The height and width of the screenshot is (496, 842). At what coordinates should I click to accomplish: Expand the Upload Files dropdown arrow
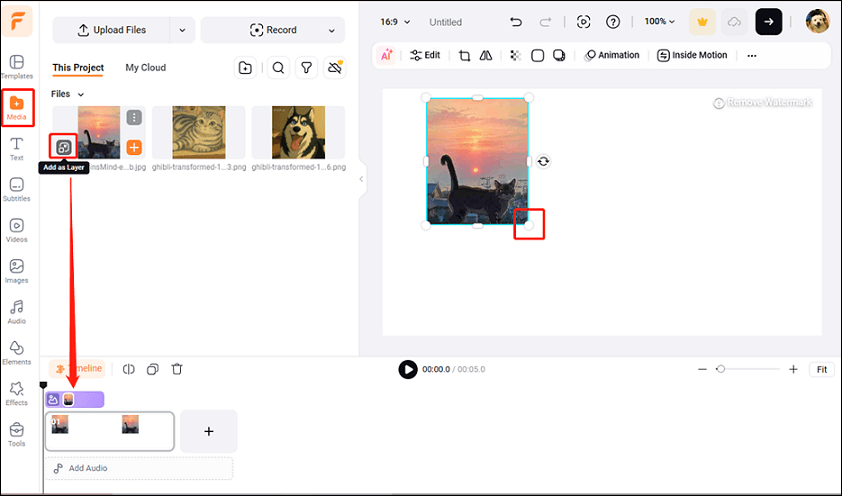coord(183,30)
